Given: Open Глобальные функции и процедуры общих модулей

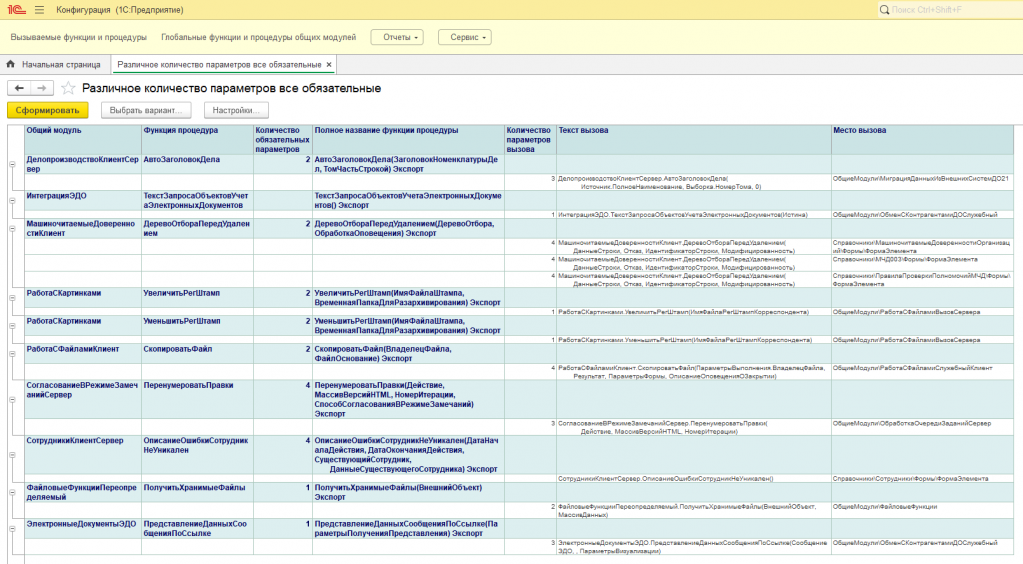Looking at the screenshot, I should click(x=258, y=37).
